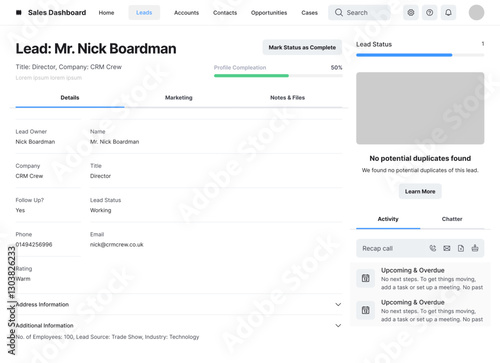Click the Lead Owner value Nick Boardman
Viewport: 500px width, 363px height.
pyautogui.click(x=35, y=142)
